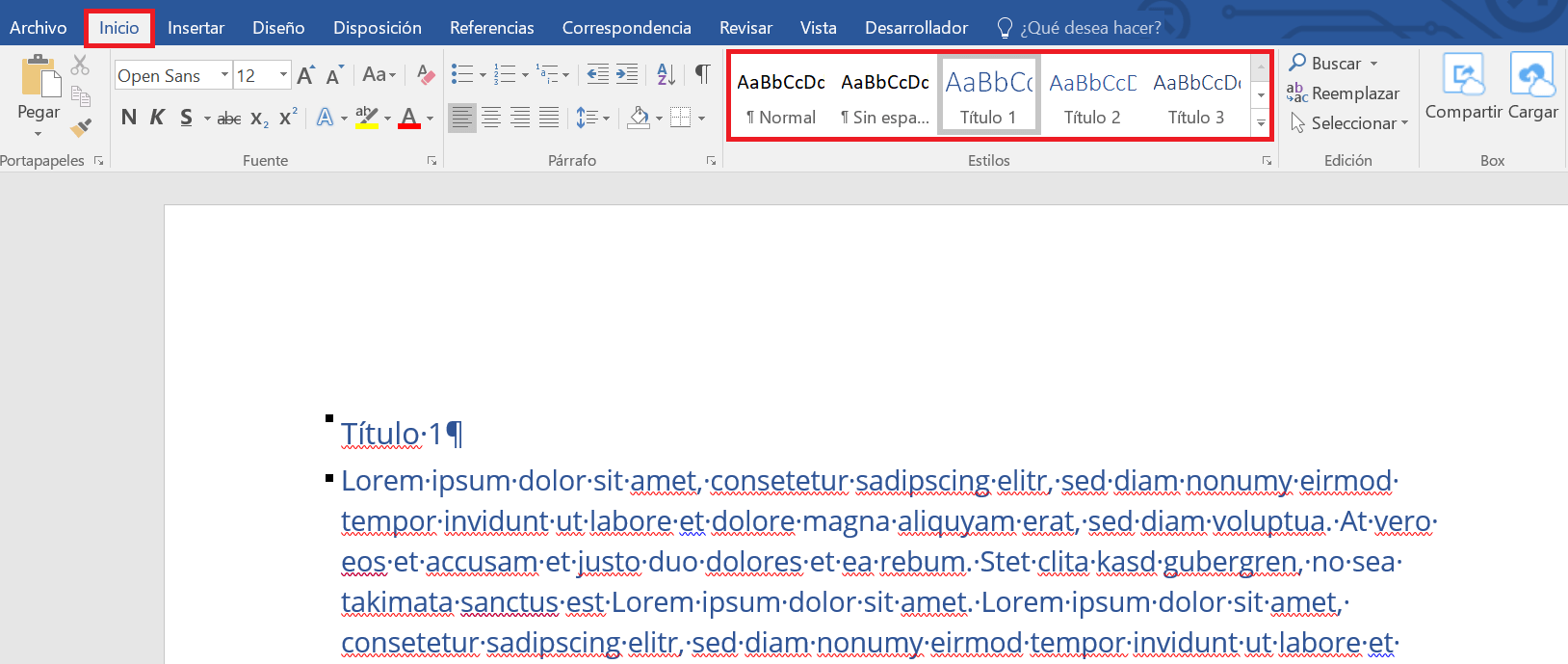Toggle show paragraph marks pilcrow
Screen dimensions: 1568x664
pos(702,74)
